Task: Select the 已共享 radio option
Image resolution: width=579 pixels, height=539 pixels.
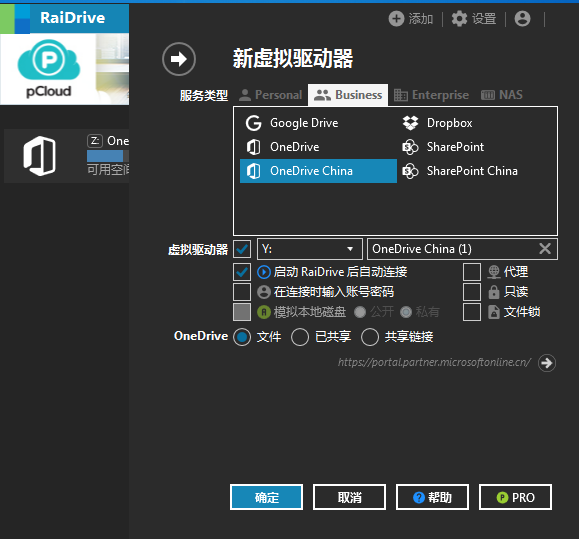Action: pos(300,337)
